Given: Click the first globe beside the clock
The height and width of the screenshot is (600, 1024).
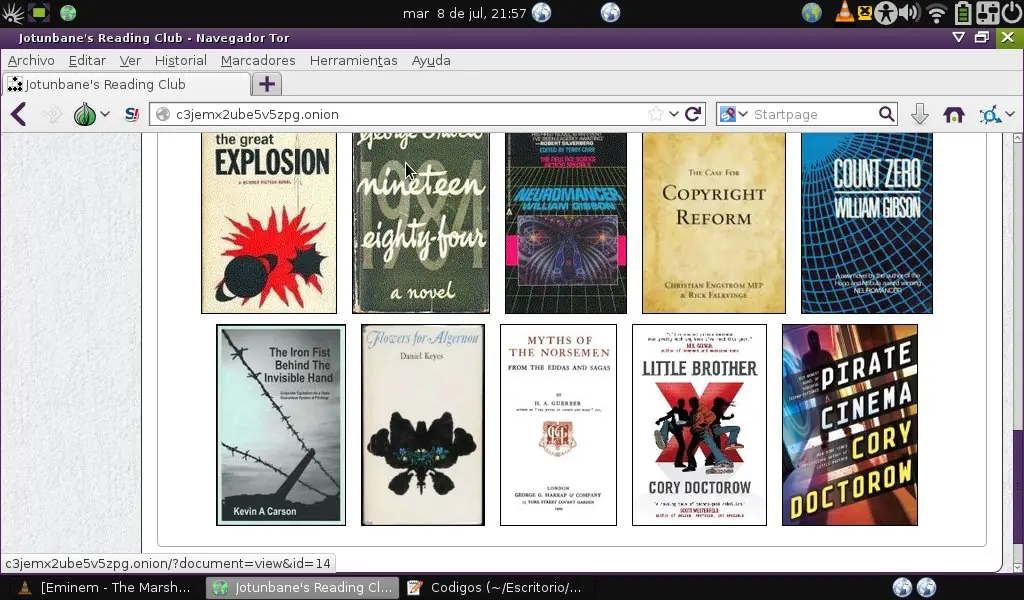Looking at the screenshot, I should pyautogui.click(x=541, y=12).
